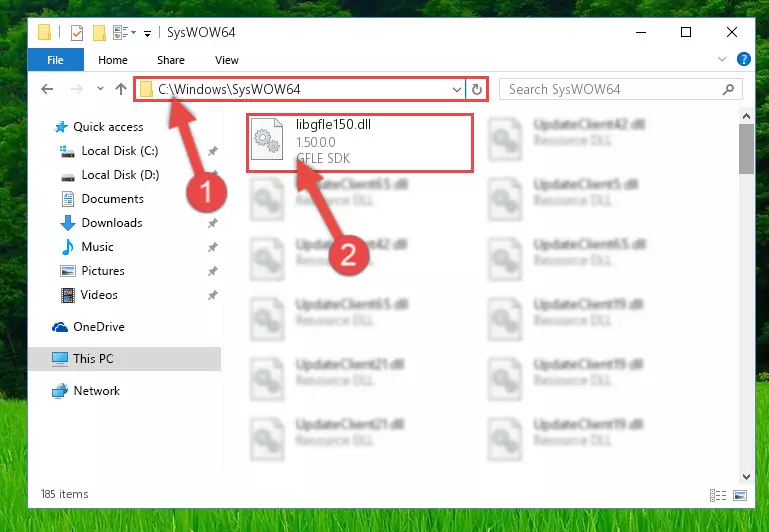Click the pin icon beside Local Disk (C:)

tap(212, 151)
